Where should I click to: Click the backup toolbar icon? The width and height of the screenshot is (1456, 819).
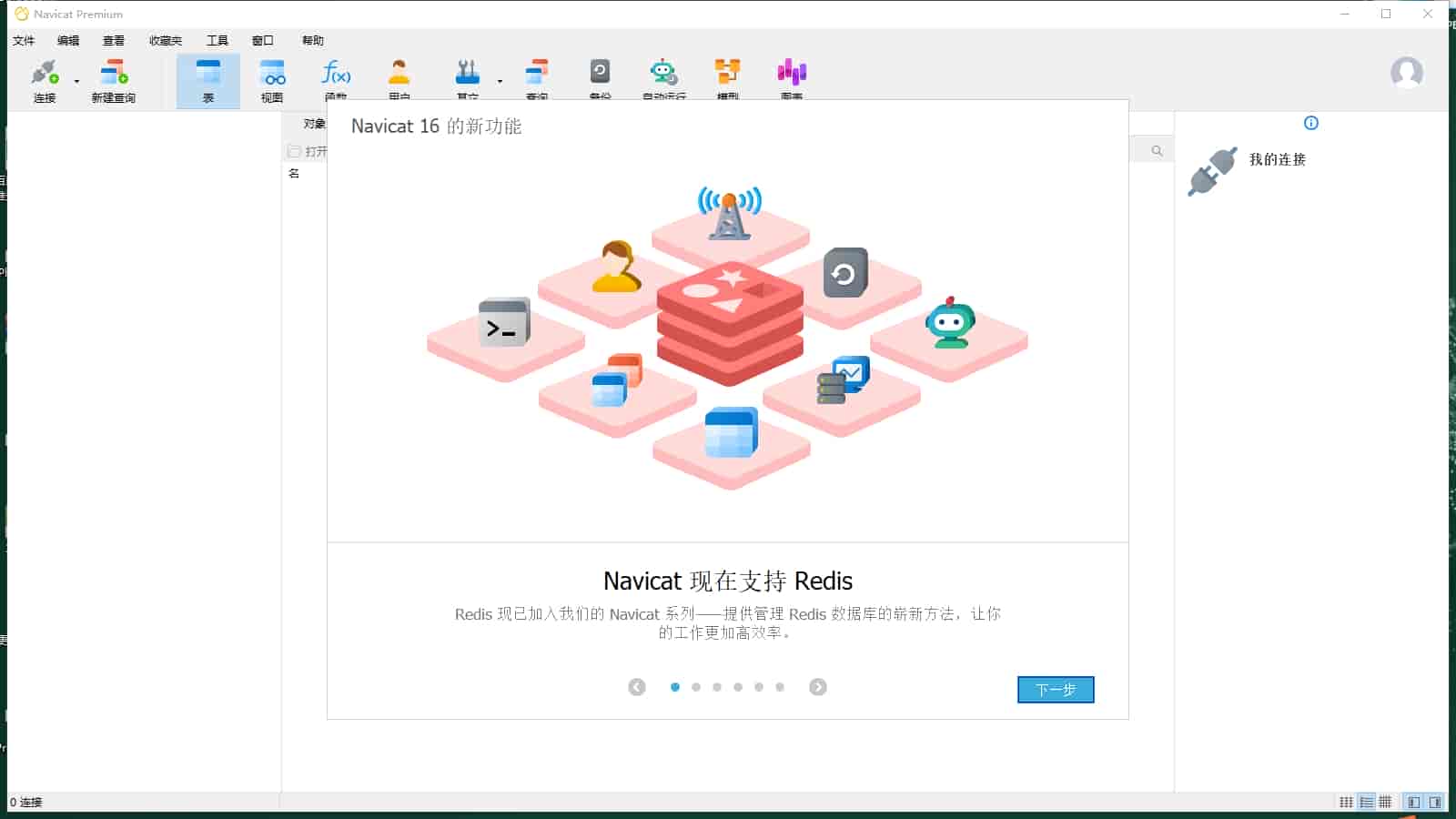tap(600, 76)
